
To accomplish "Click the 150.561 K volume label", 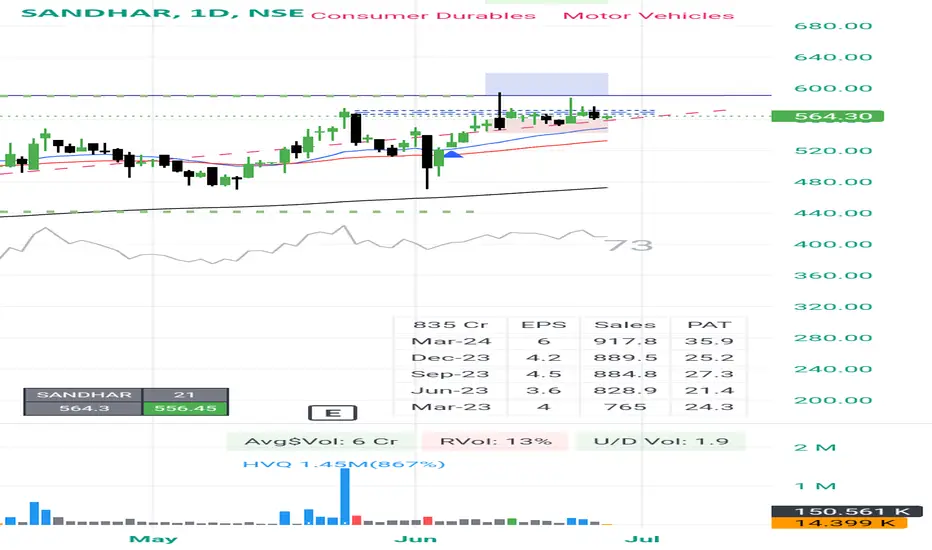I will [x=847, y=511].
